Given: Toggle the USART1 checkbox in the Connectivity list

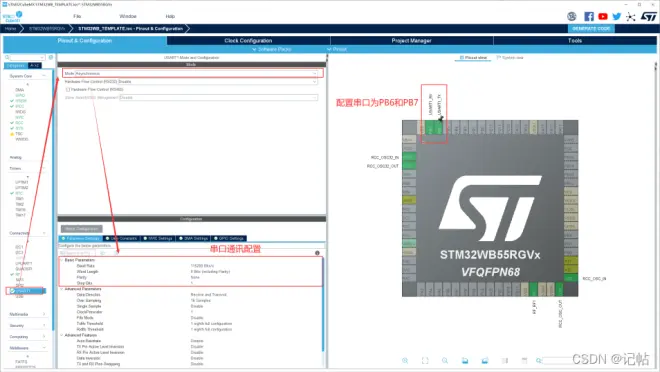Looking at the screenshot, I should (13, 291).
